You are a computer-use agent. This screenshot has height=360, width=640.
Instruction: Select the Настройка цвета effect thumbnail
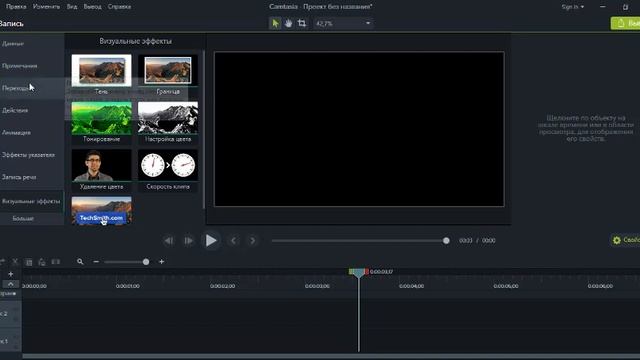coord(168,122)
